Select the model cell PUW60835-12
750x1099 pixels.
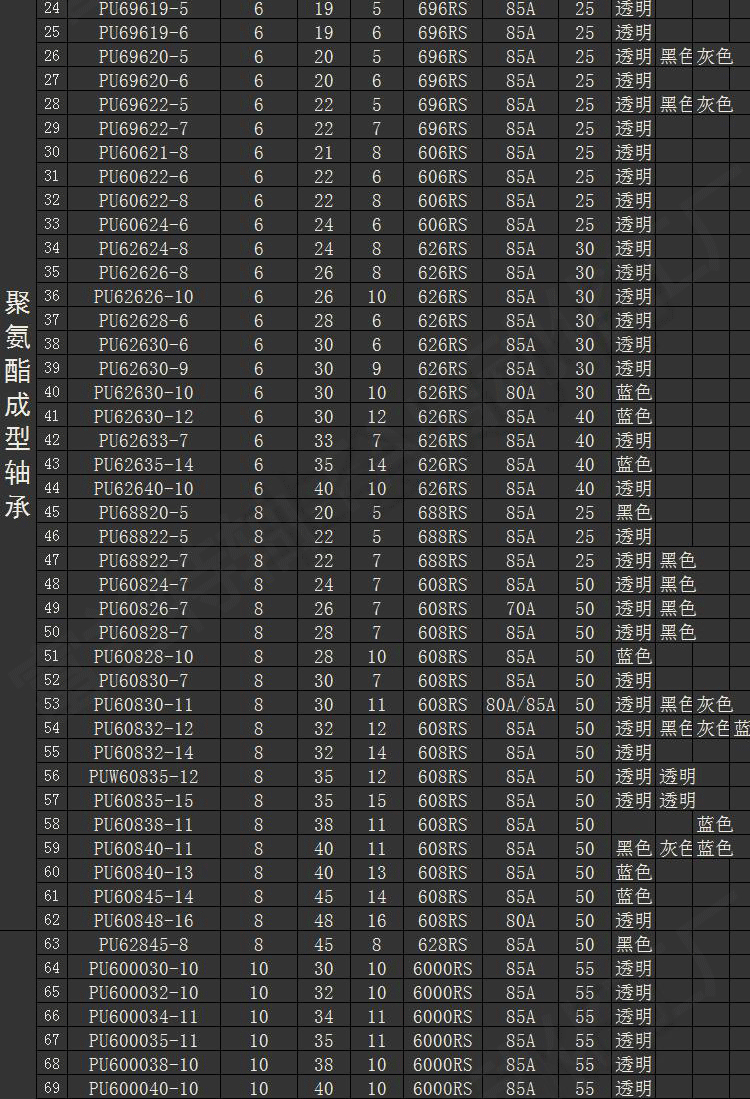[x=143, y=777]
